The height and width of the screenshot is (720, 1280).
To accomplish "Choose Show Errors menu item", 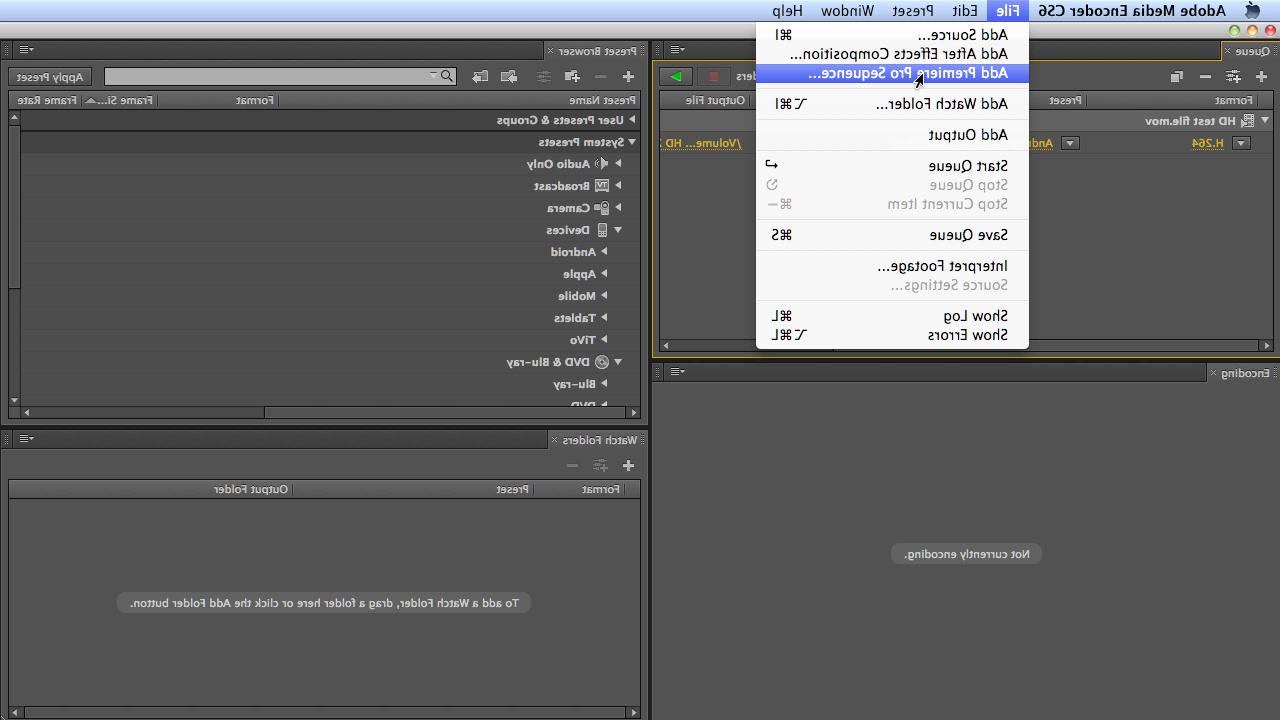I will (892, 335).
